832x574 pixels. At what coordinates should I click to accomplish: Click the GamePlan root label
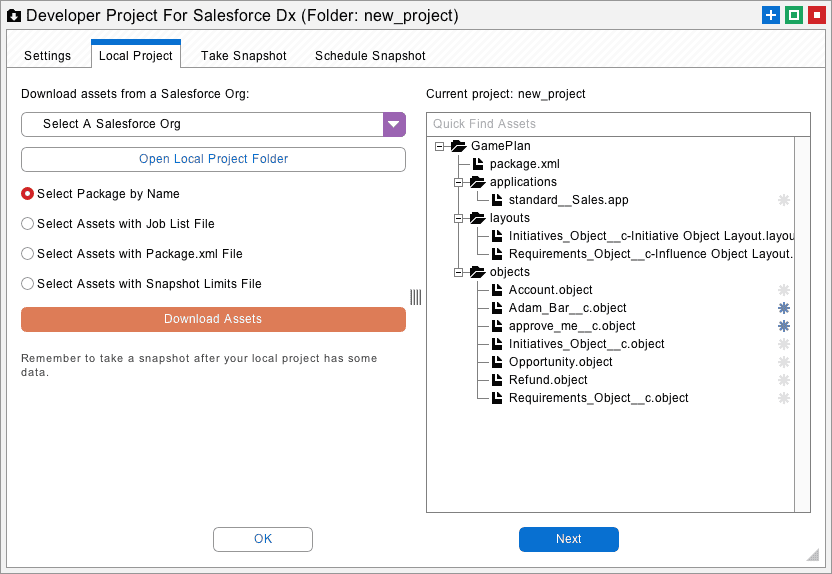(x=500, y=146)
